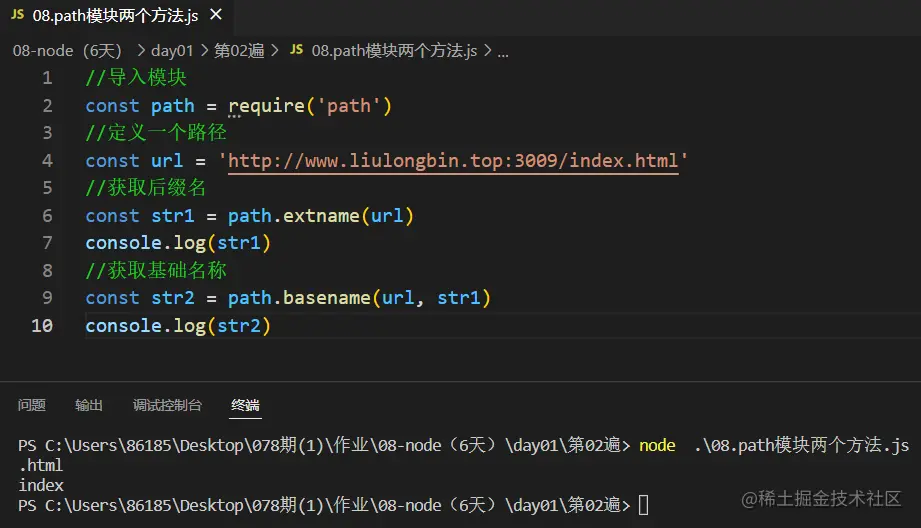Click the JS file icon in the tab
921x528 pixels.
tap(18, 15)
